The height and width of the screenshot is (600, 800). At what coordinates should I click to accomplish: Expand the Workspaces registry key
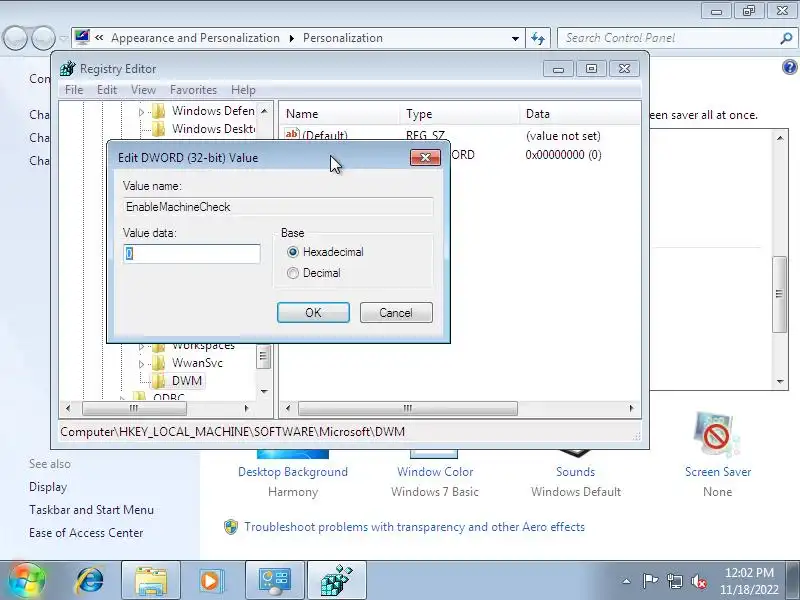(141, 346)
